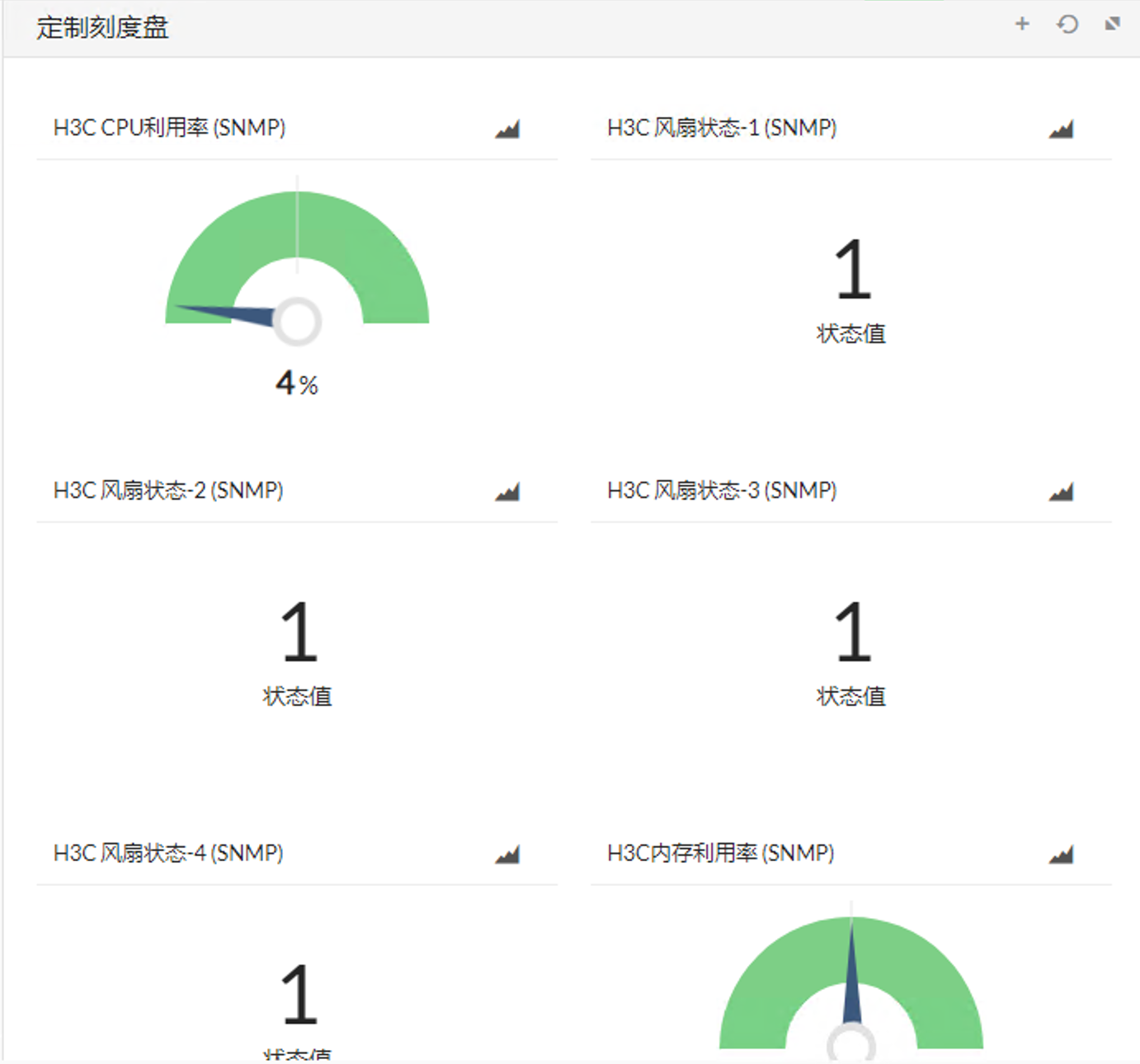Click the H3C 风扇状态-4 (SNMP) title
Screen dimensions: 1140x1064
point(168,853)
